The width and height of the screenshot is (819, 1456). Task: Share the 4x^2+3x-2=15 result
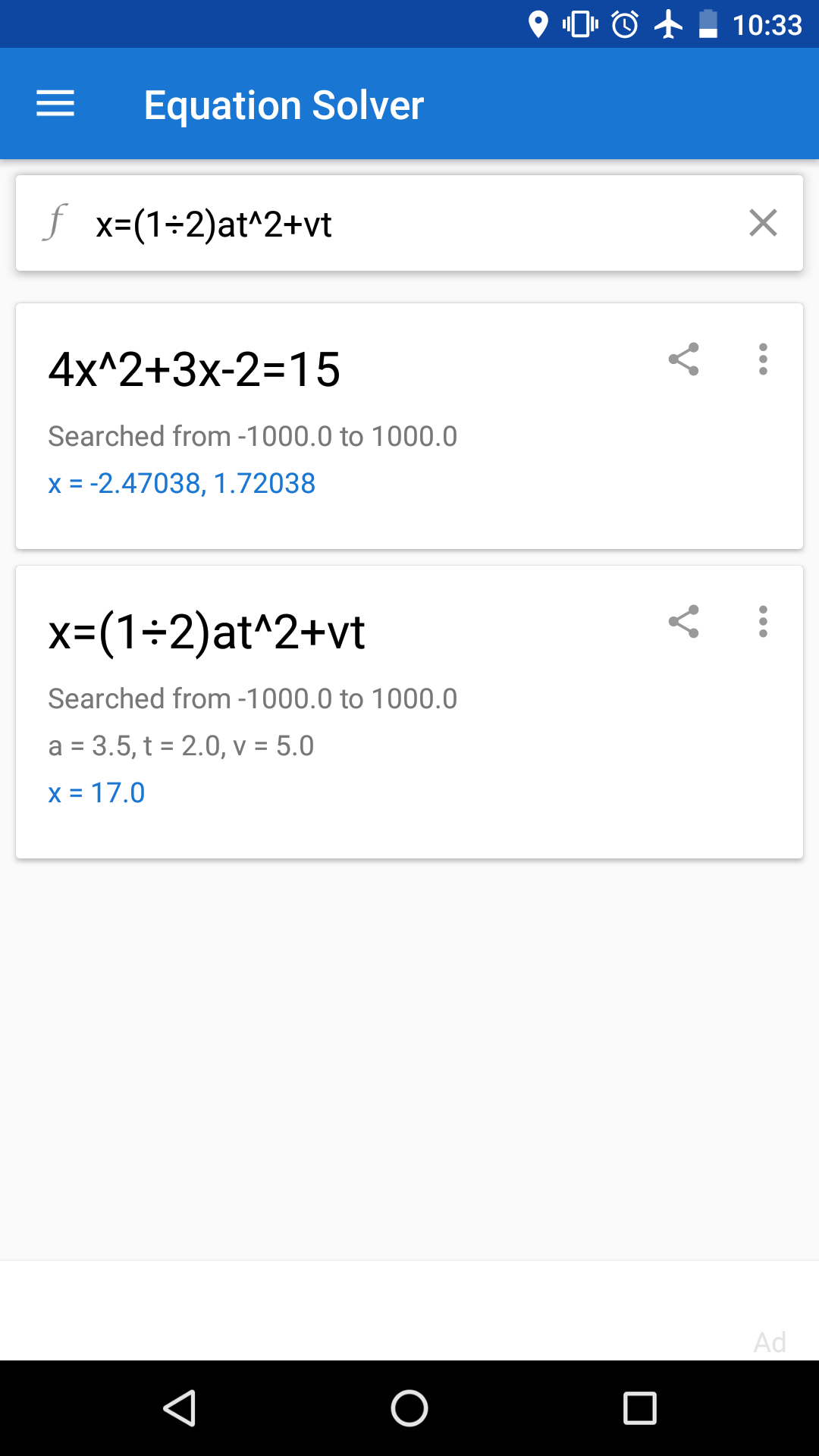(x=683, y=359)
